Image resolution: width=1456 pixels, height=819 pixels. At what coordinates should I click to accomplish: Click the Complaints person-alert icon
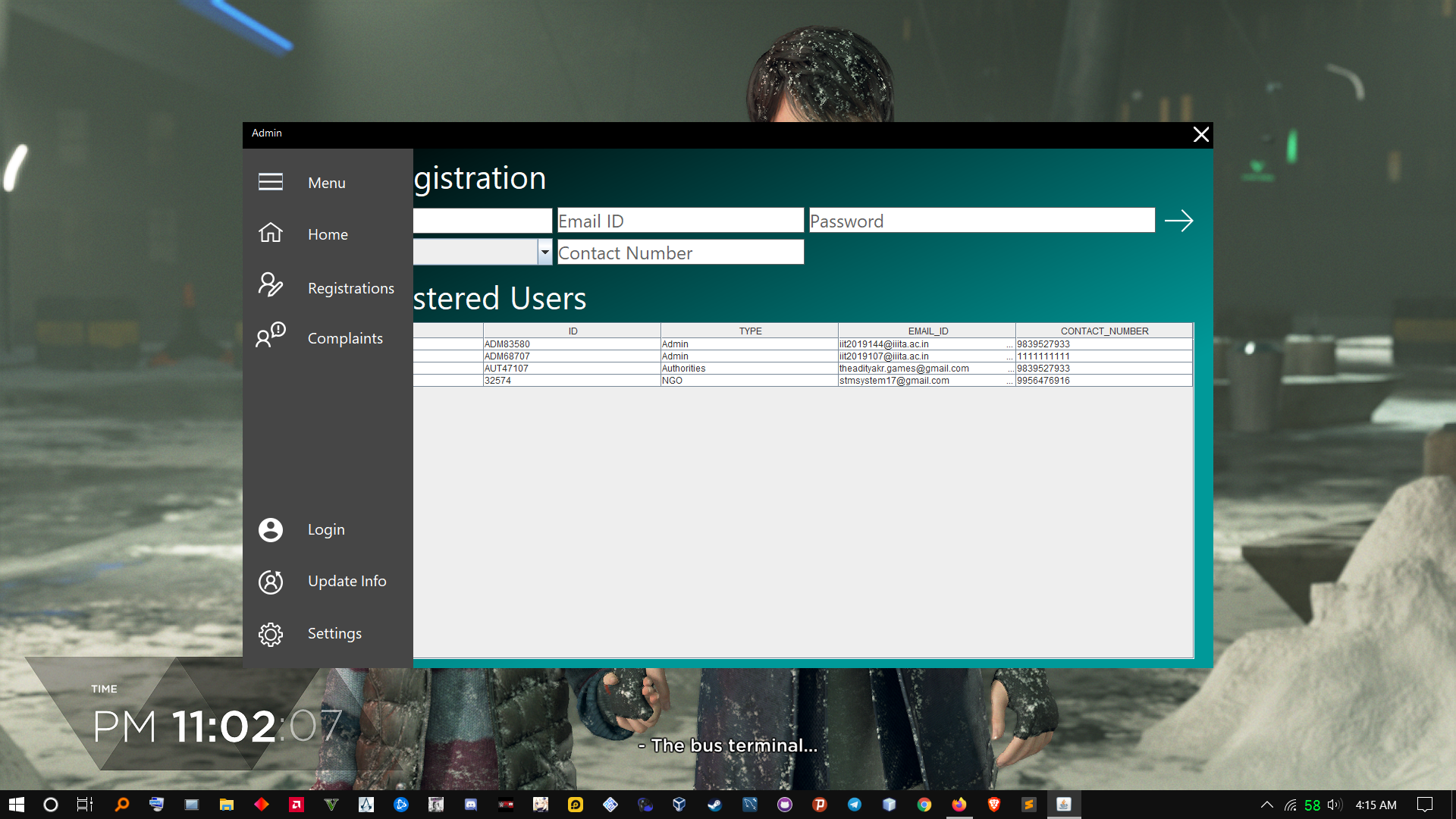(270, 335)
